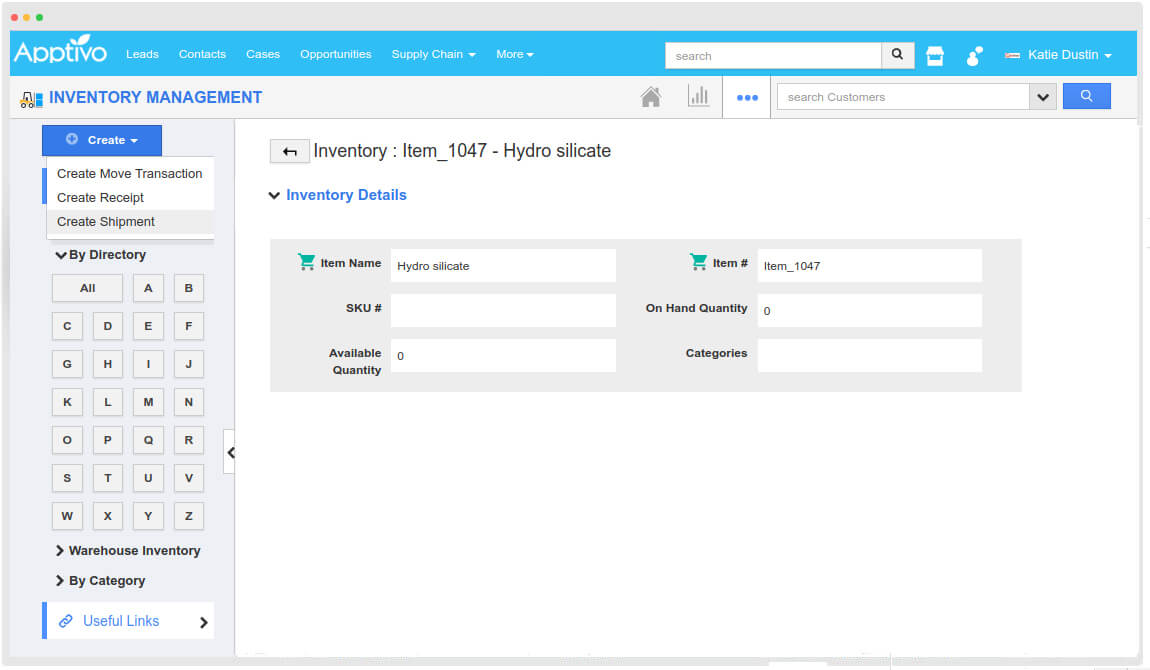
Task: Click the home icon in the toolbar
Action: coord(651,97)
